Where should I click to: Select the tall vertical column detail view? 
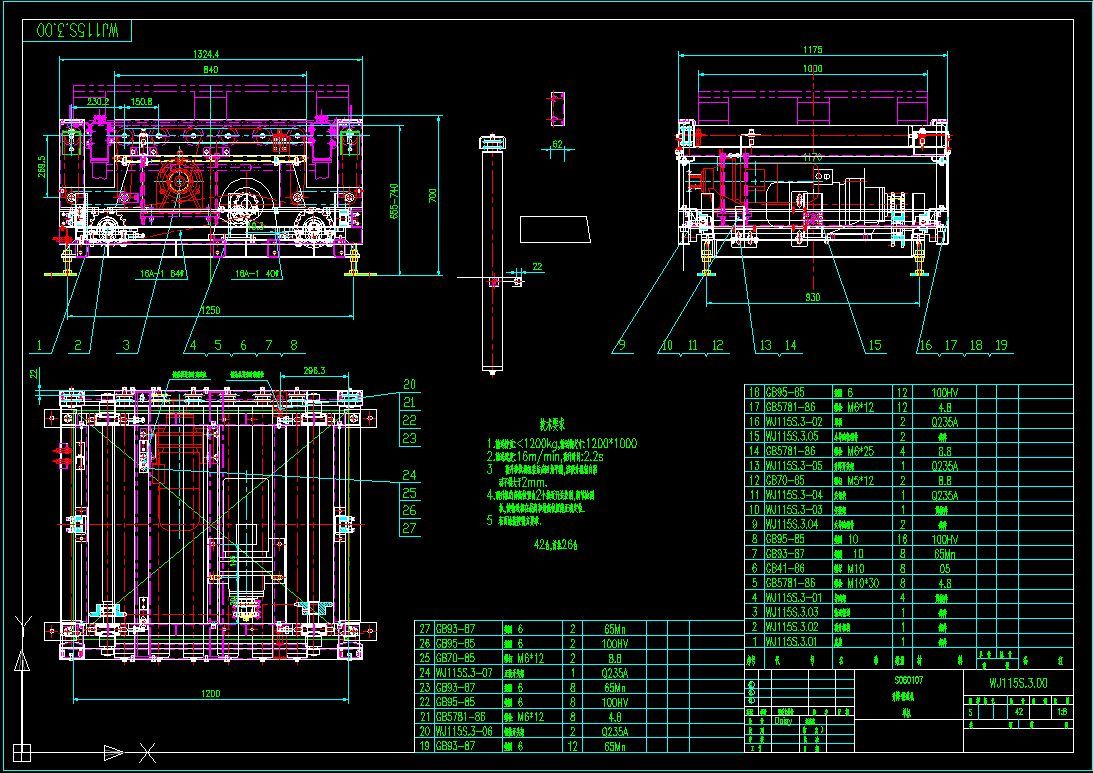492,255
